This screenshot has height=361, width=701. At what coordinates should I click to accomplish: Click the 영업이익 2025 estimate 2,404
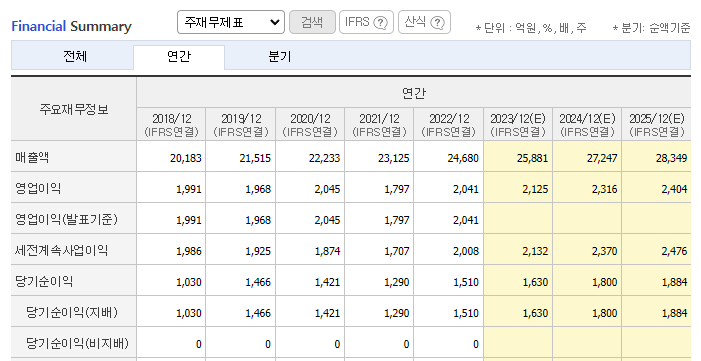click(674, 189)
